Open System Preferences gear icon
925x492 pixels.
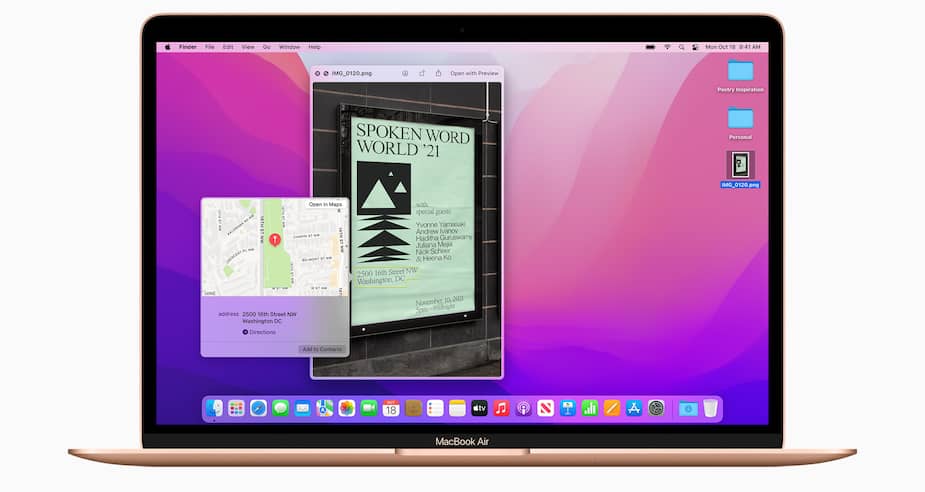coord(656,408)
